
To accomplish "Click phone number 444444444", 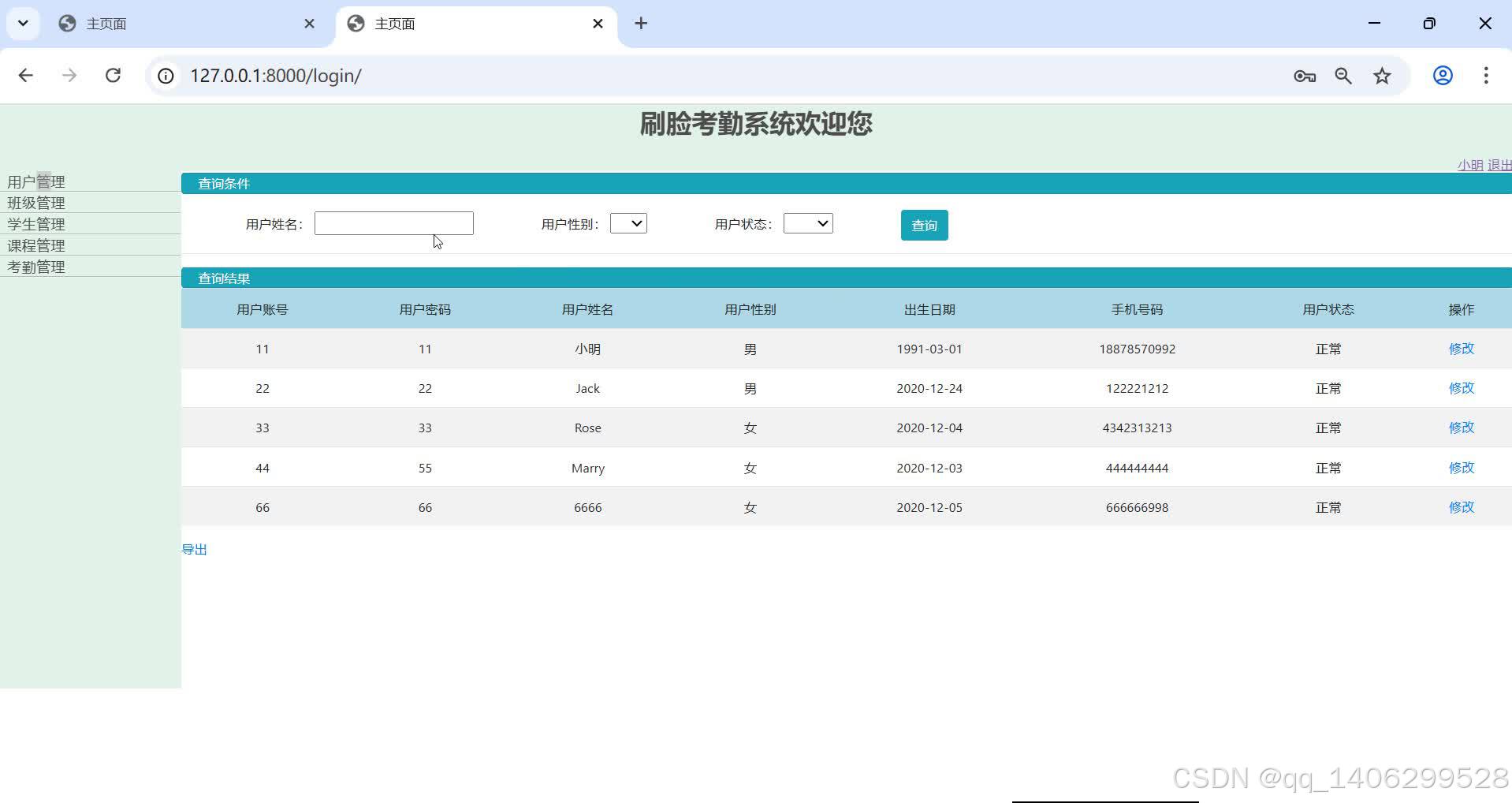I will (1137, 468).
